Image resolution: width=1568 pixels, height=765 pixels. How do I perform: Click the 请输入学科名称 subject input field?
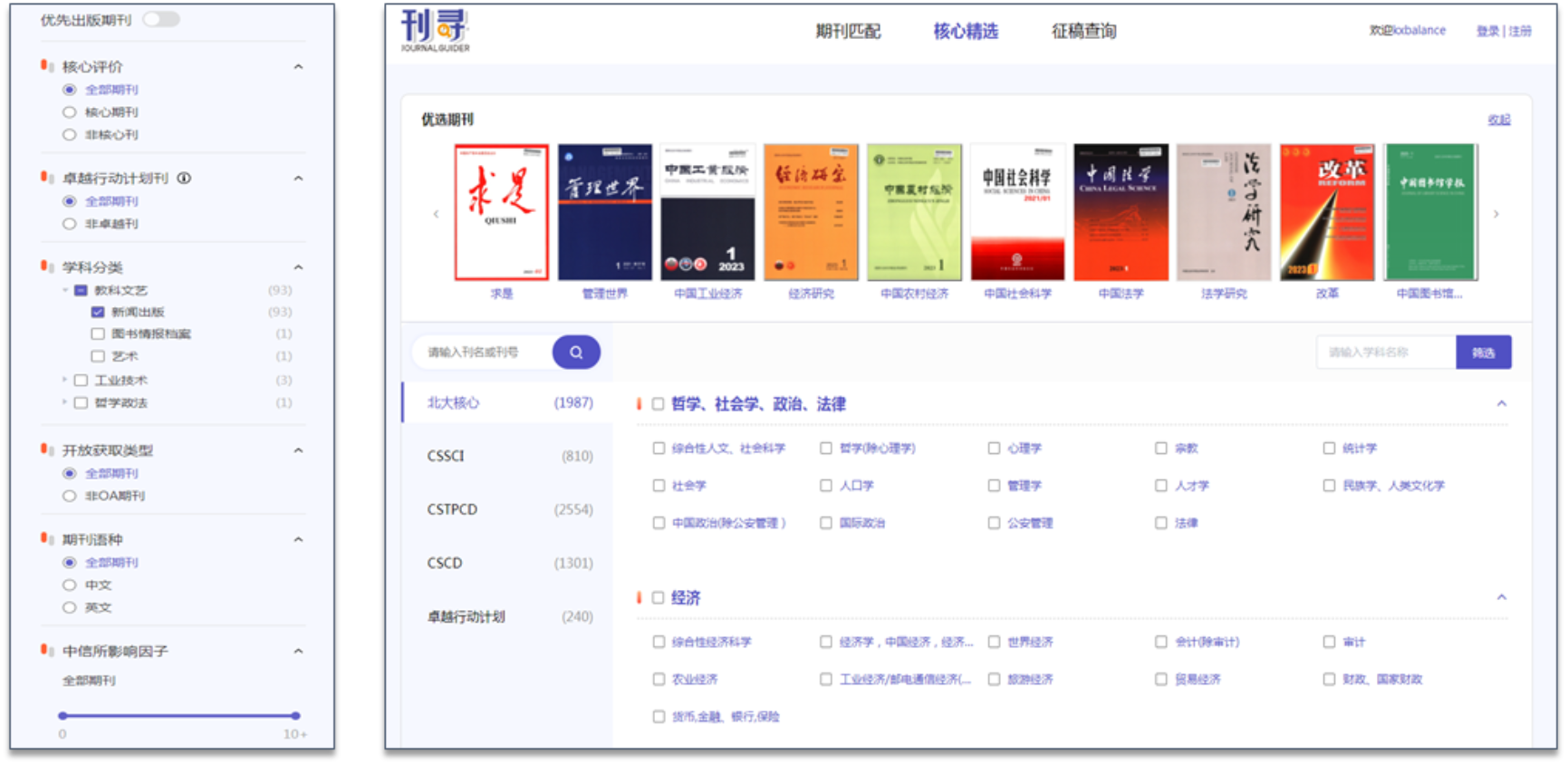(1386, 353)
